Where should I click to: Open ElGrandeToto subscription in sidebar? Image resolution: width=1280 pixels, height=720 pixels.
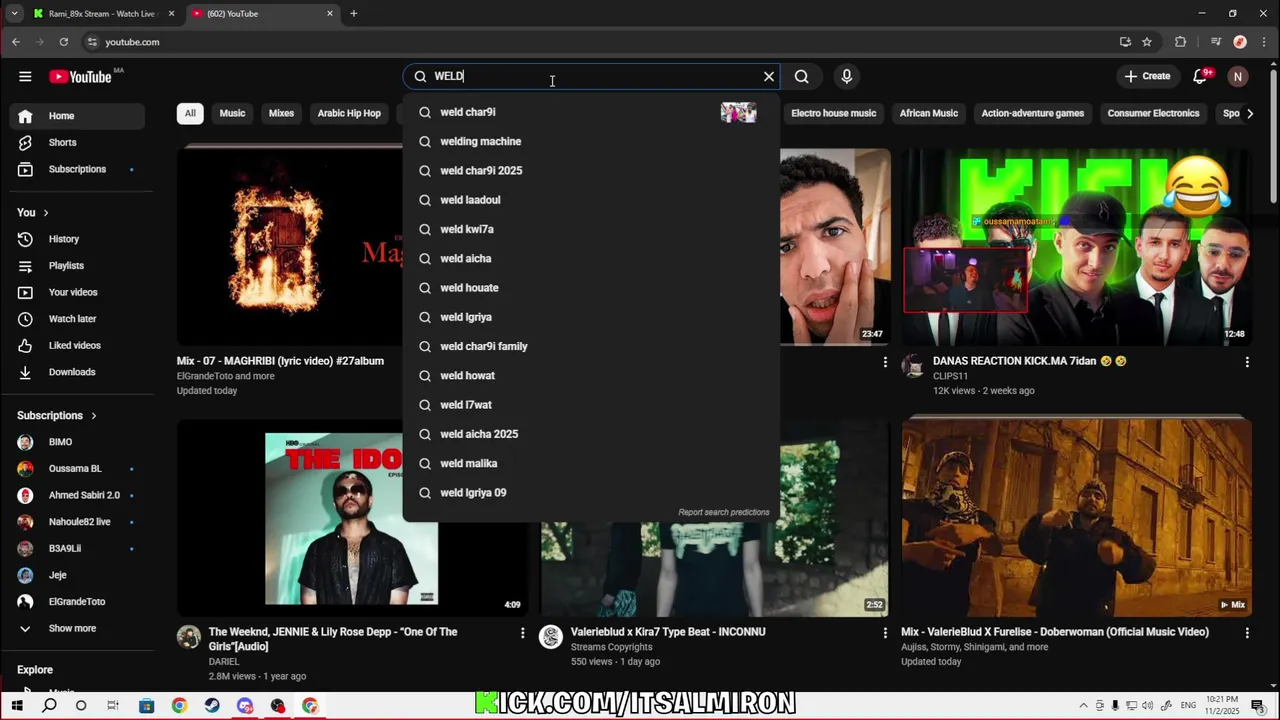click(x=78, y=602)
